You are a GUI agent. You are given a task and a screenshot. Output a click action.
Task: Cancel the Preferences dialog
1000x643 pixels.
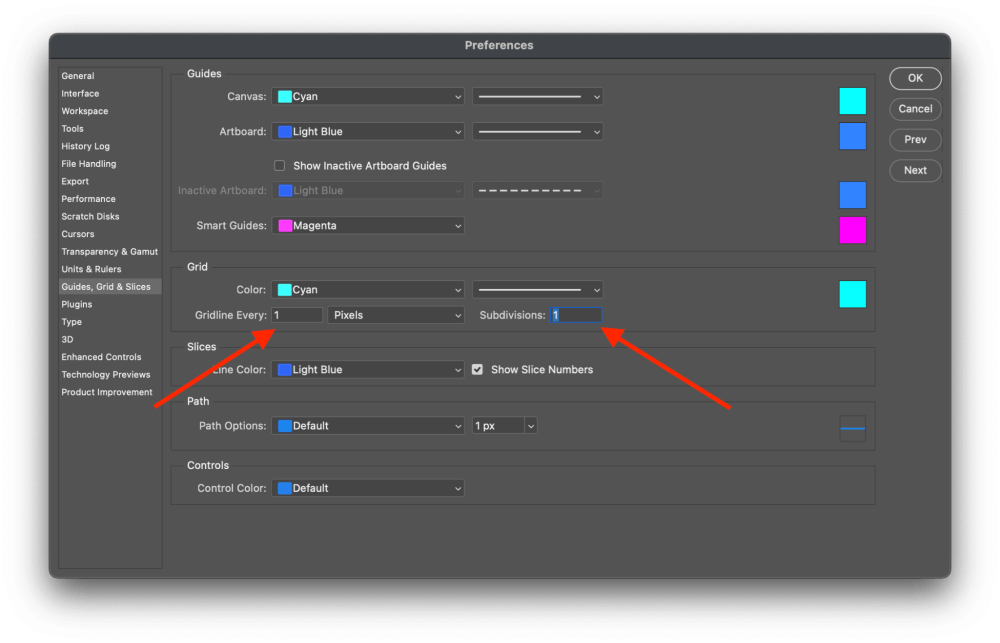coord(914,109)
